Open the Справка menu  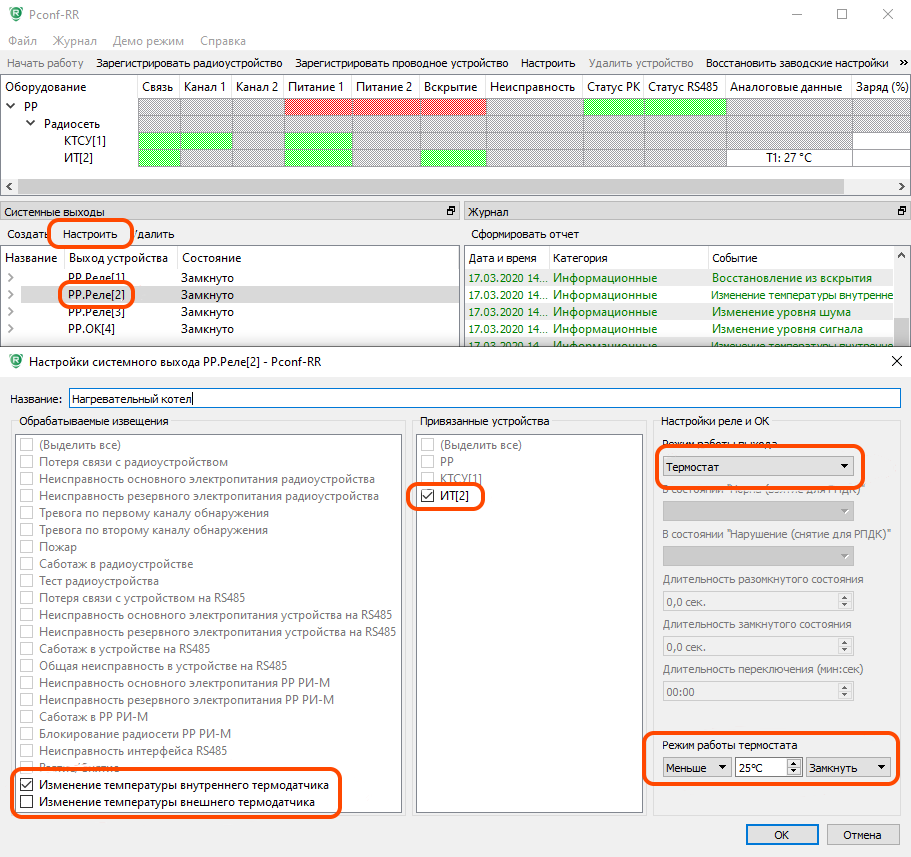click(222, 41)
